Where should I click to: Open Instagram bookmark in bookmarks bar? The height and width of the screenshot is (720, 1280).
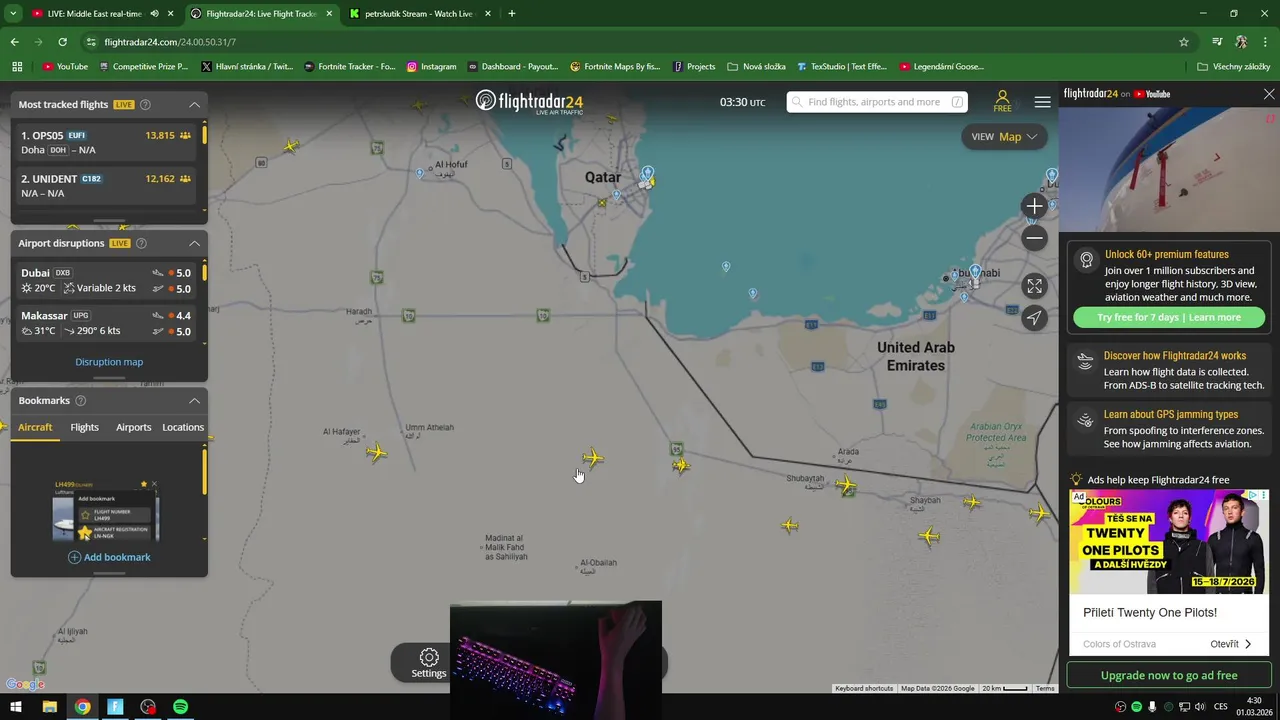(x=431, y=66)
